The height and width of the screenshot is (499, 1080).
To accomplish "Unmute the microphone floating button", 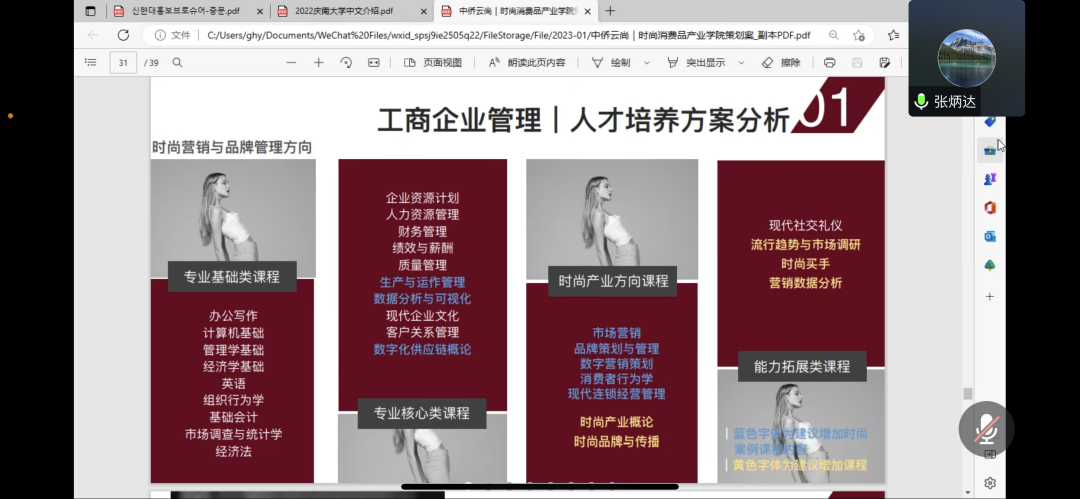I will [986, 429].
